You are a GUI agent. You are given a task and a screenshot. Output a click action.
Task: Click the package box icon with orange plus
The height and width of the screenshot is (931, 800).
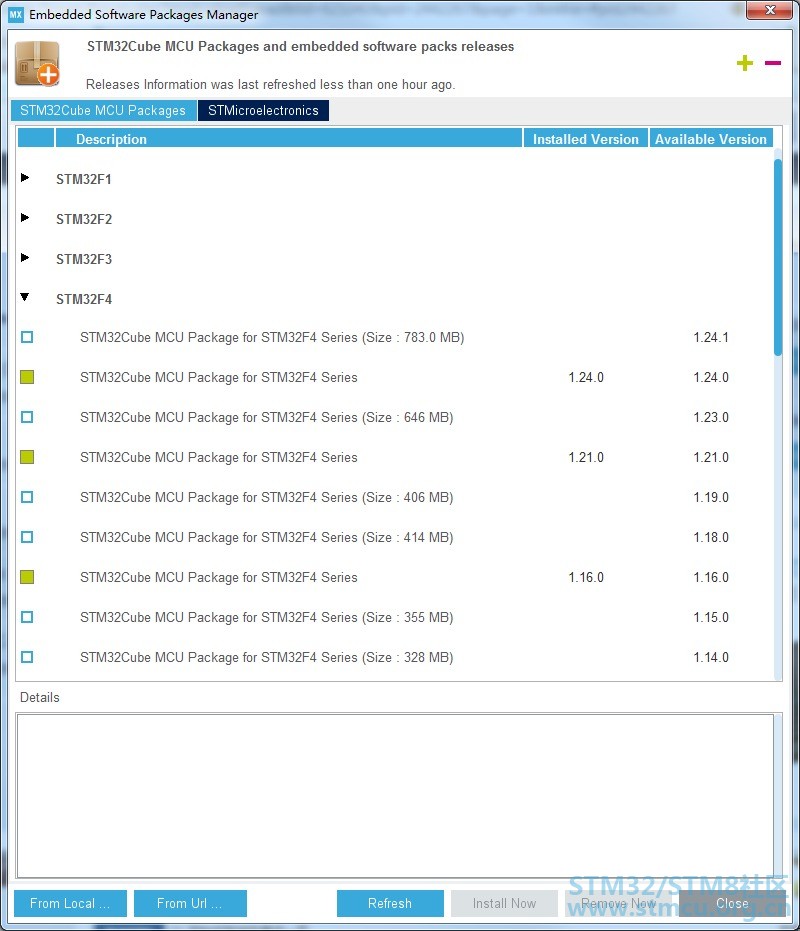coord(37,64)
